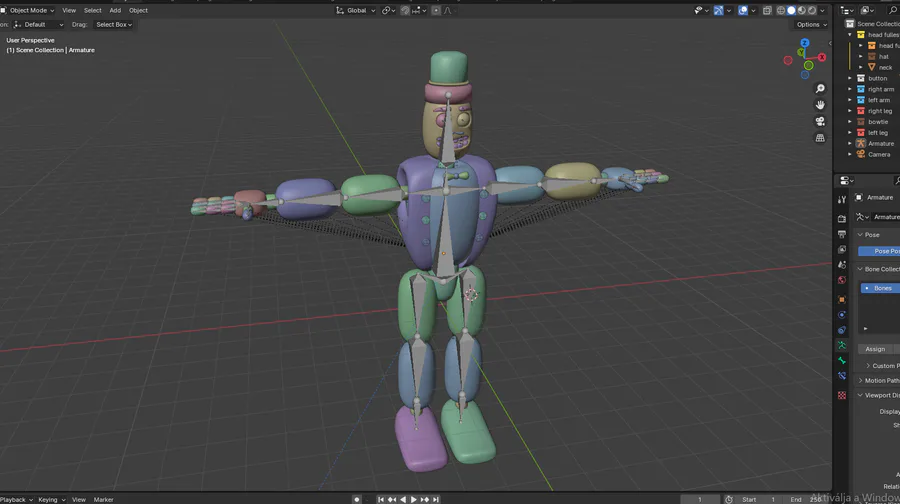
Task: Open the Armature data properties tab
Action: [x=841, y=346]
